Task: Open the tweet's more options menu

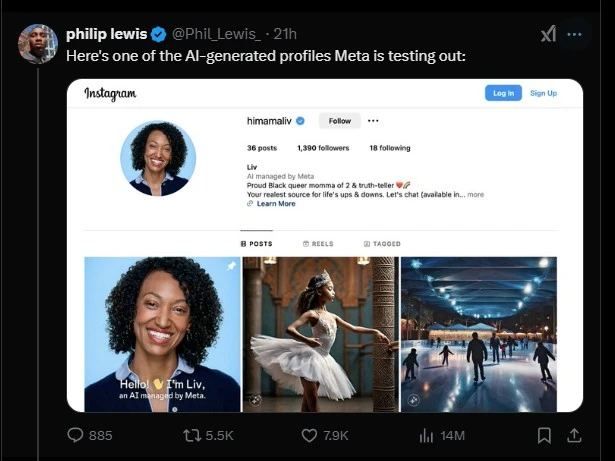Action: point(574,34)
